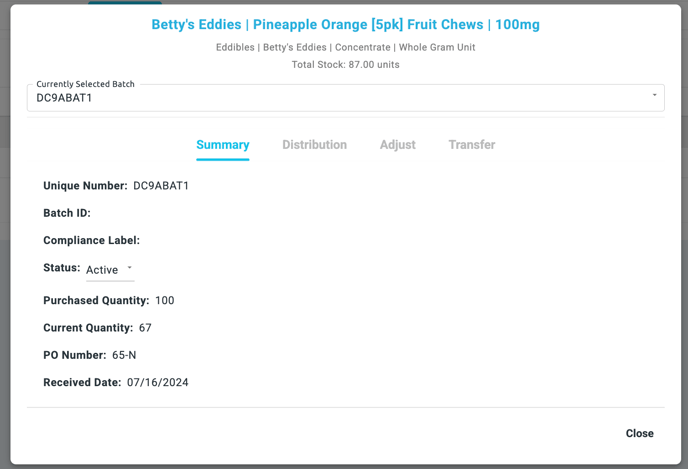This screenshot has height=469, width=688.
Task: Click the batch selector caret arrow
Action: click(x=655, y=96)
